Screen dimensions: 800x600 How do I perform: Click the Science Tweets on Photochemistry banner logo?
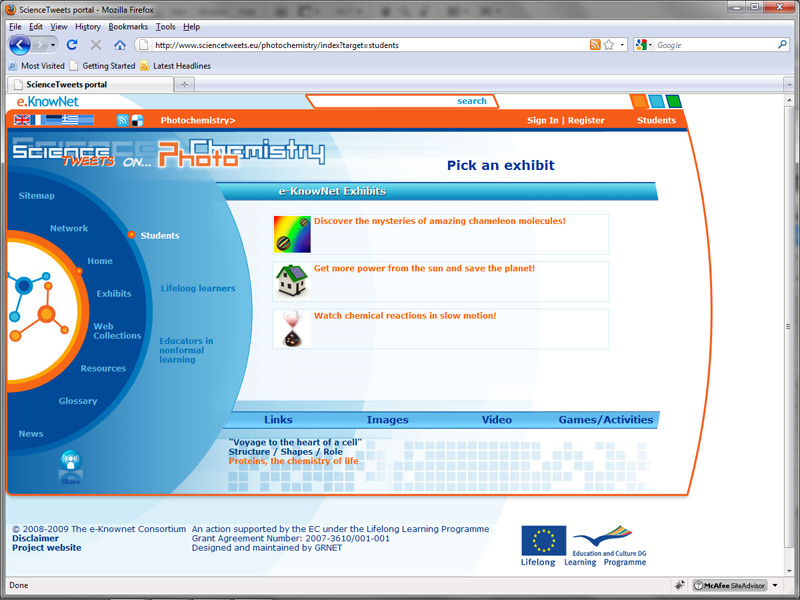168,153
